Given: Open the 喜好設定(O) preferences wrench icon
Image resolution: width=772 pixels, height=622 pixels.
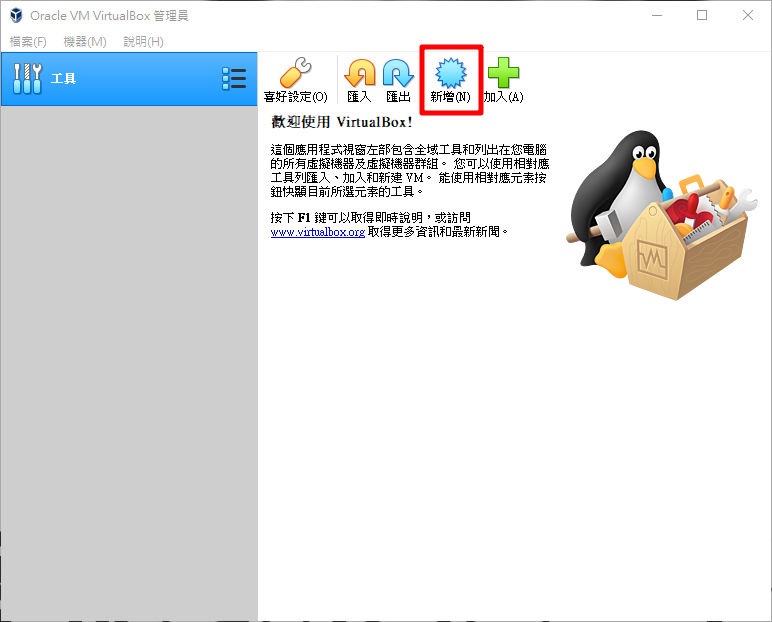Looking at the screenshot, I should [295, 74].
